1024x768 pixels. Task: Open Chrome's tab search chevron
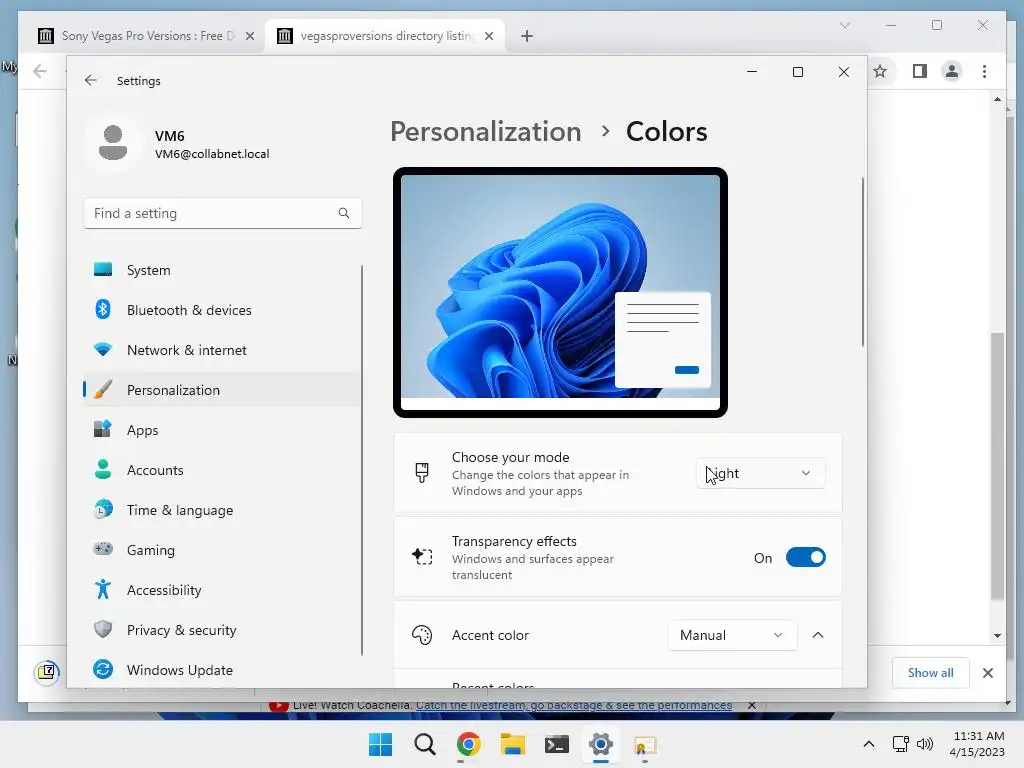844,25
